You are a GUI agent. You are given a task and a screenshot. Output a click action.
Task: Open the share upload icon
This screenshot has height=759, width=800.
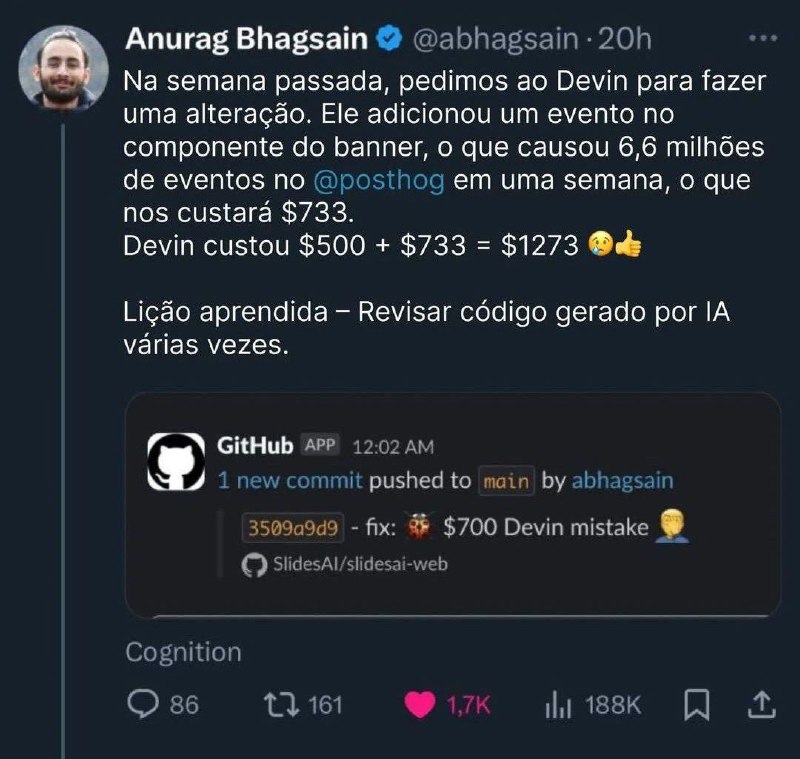[x=761, y=704]
